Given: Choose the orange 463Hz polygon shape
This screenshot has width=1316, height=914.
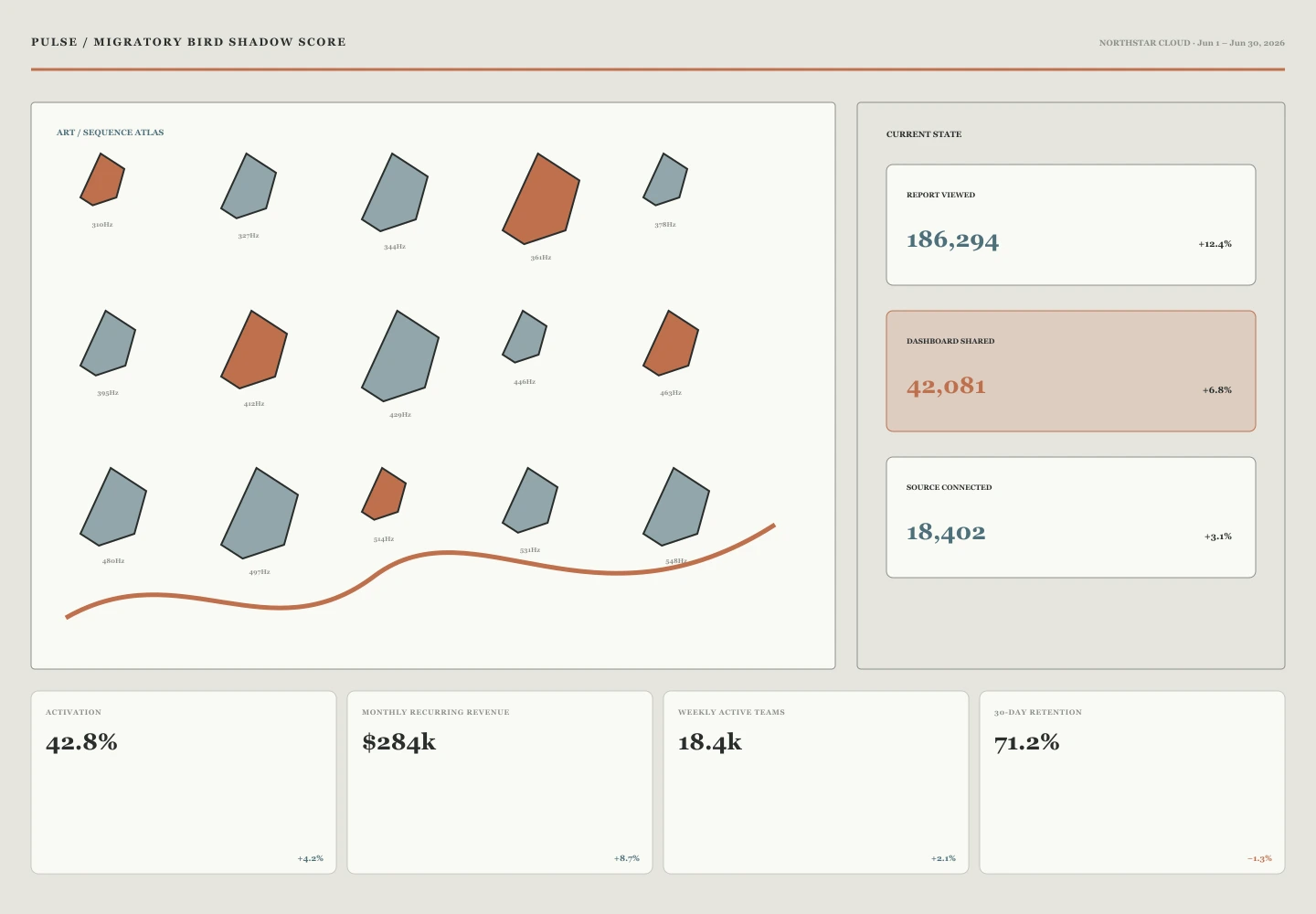Looking at the screenshot, I should (671, 343).
